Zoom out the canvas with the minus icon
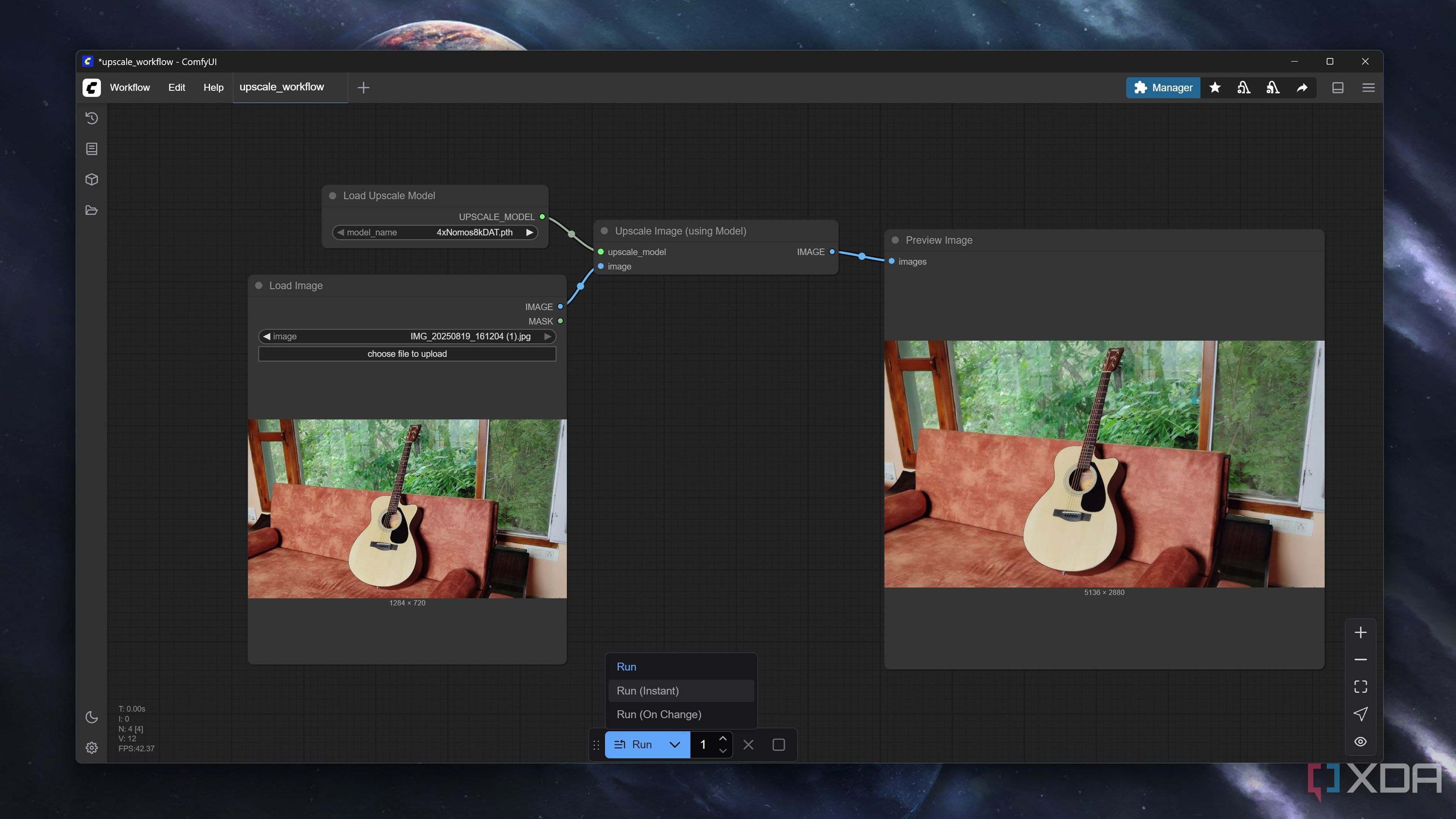1456x819 pixels. (1360, 660)
